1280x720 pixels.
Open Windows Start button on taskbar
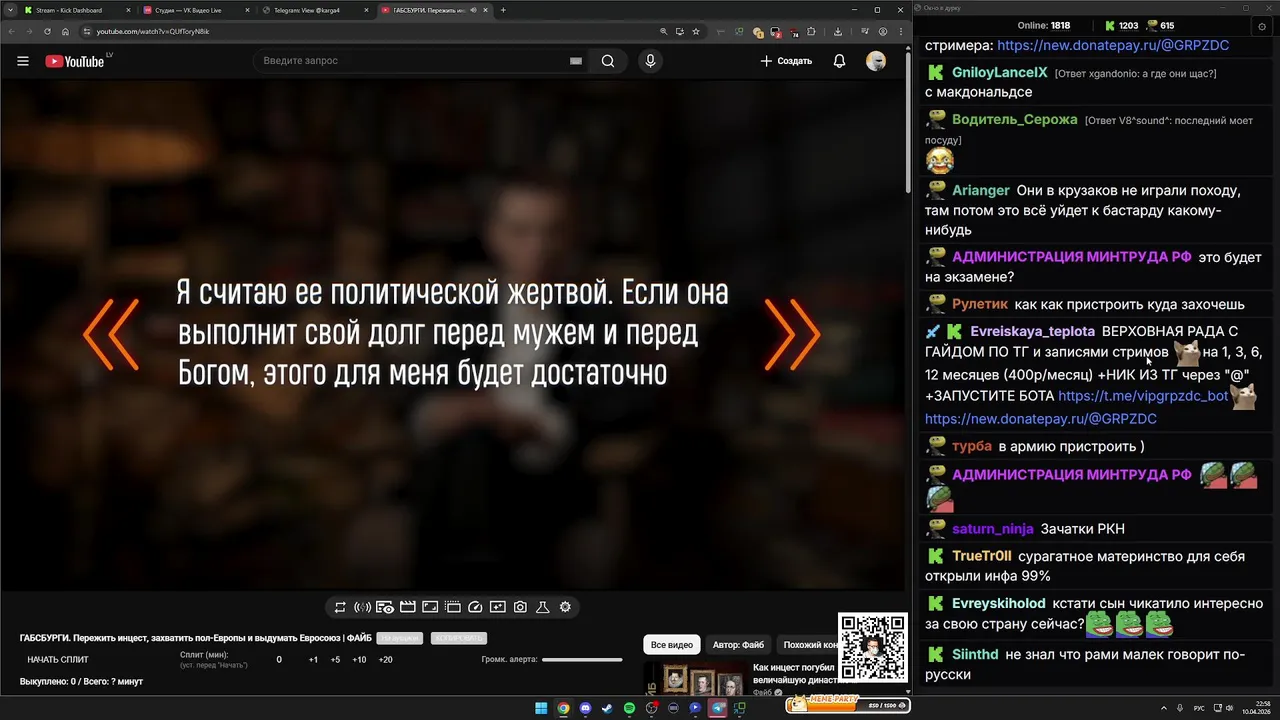[x=541, y=708]
